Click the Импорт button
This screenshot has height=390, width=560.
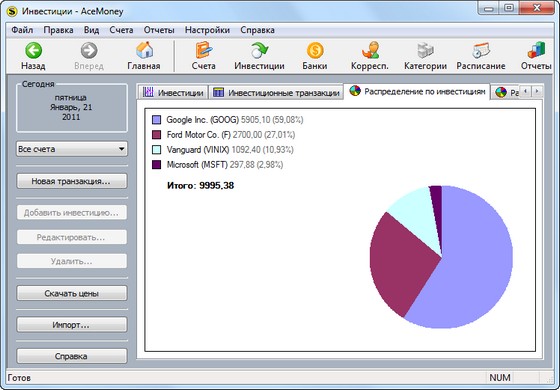tap(72, 325)
